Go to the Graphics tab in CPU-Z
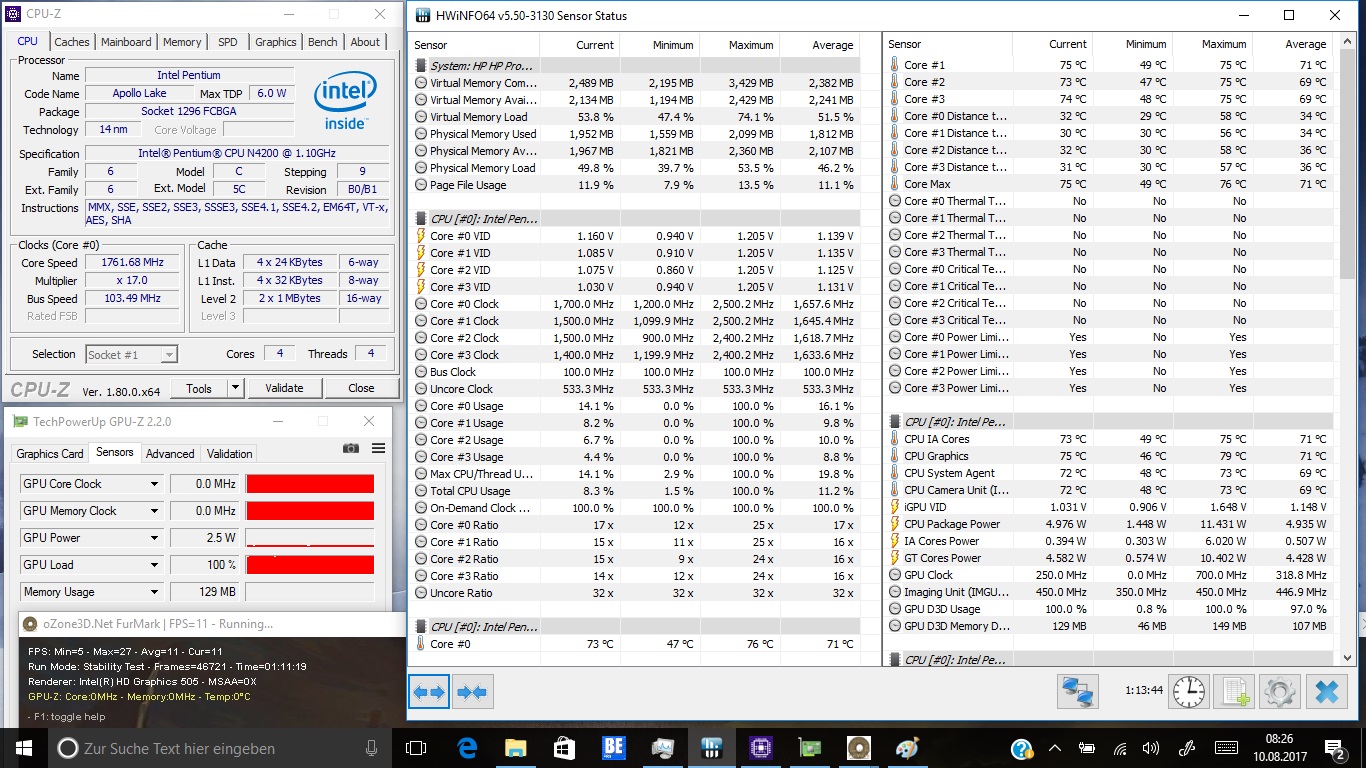The width and height of the screenshot is (1366, 768). tap(276, 42)
